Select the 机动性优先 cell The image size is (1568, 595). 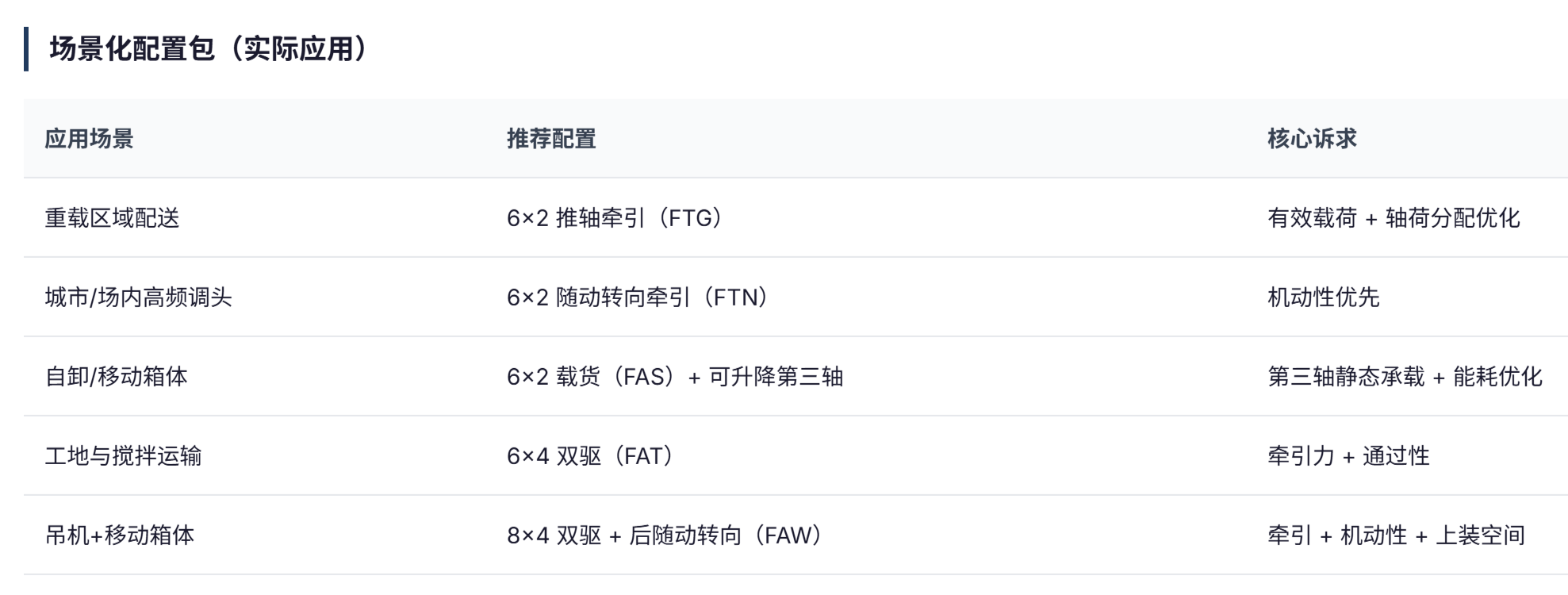[x=1324, y=297]
